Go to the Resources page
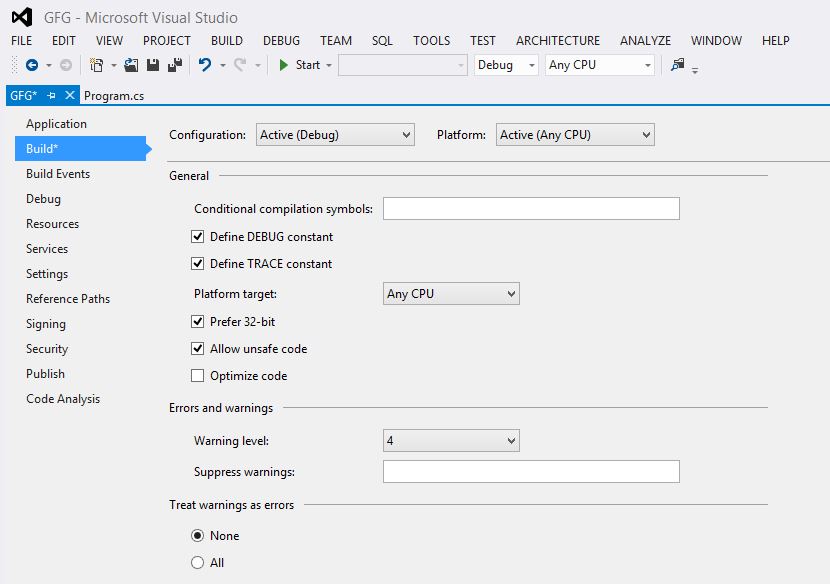The image size is (830, 584). (x=52, y=224)
